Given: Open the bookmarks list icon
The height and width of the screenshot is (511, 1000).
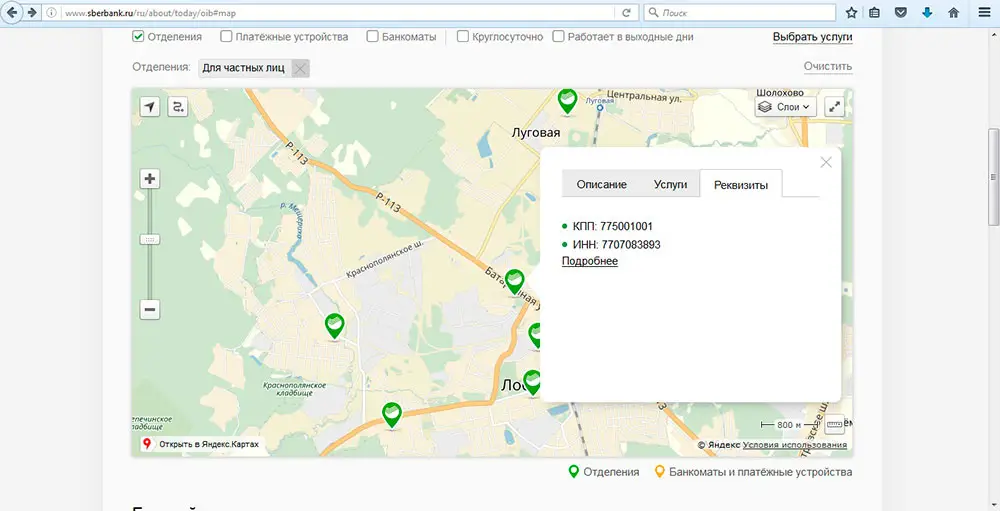Looking at the screenshot, I should click(x=874, y=13).
